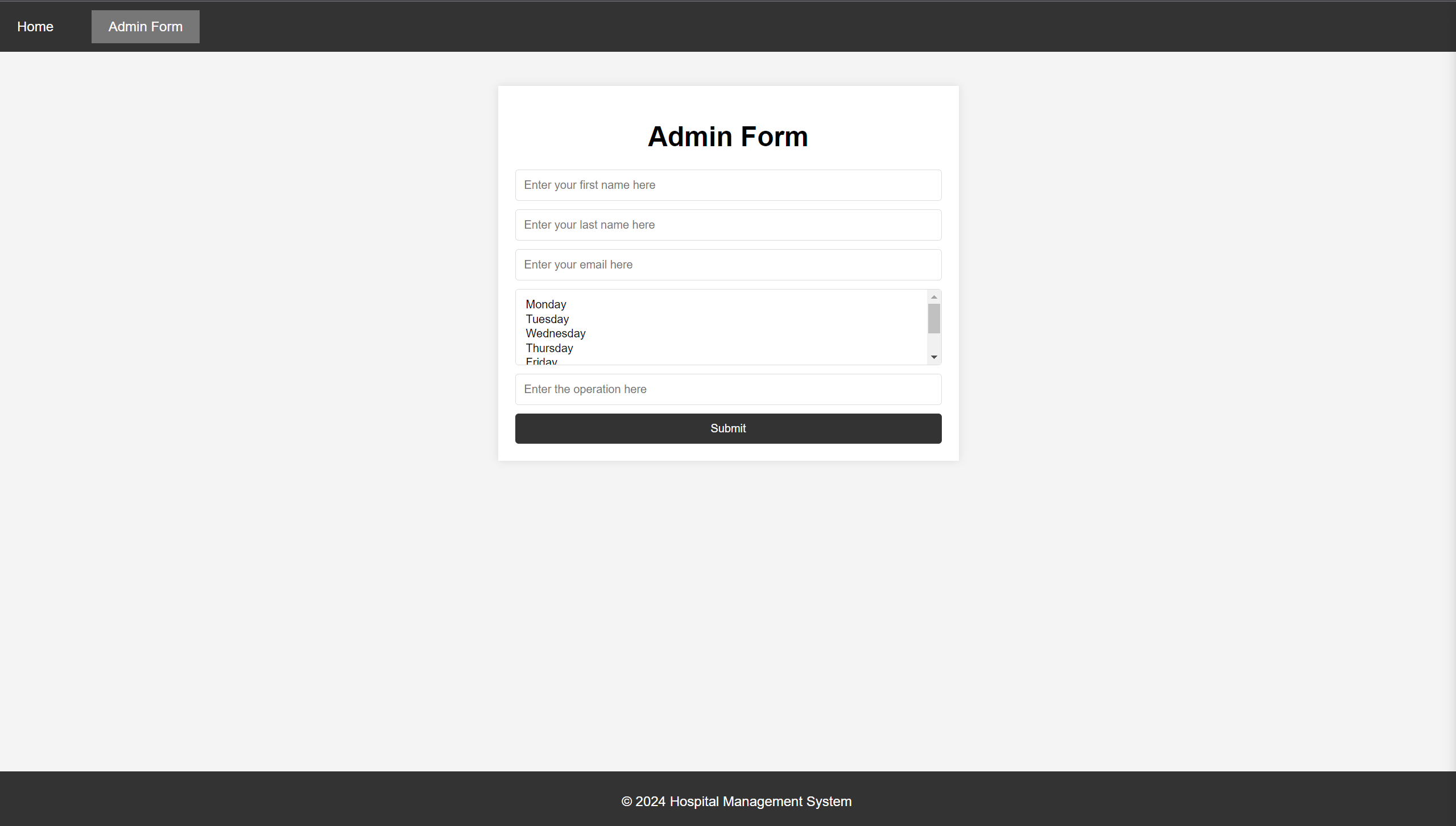Focus the operation input field
Viewport: 1456px width, 826px height.
[x=728, y=389]
